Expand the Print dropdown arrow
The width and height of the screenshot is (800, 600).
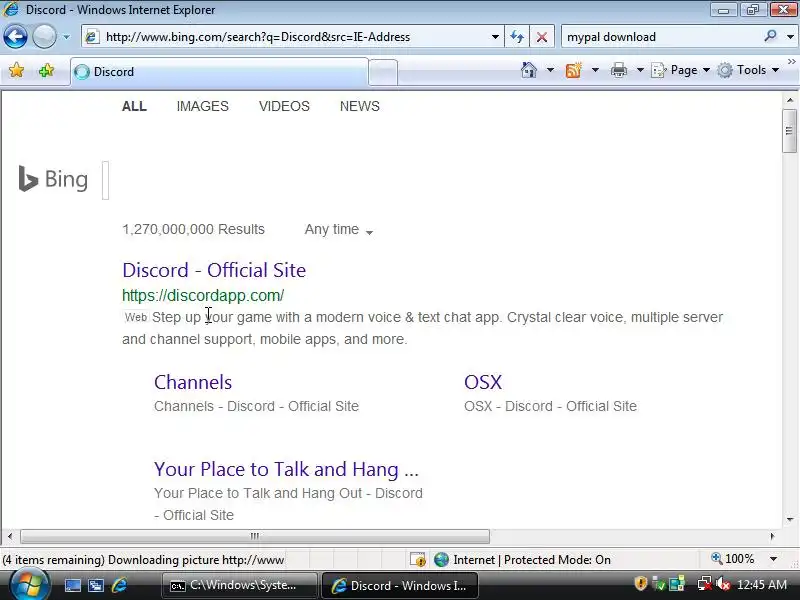640,70
